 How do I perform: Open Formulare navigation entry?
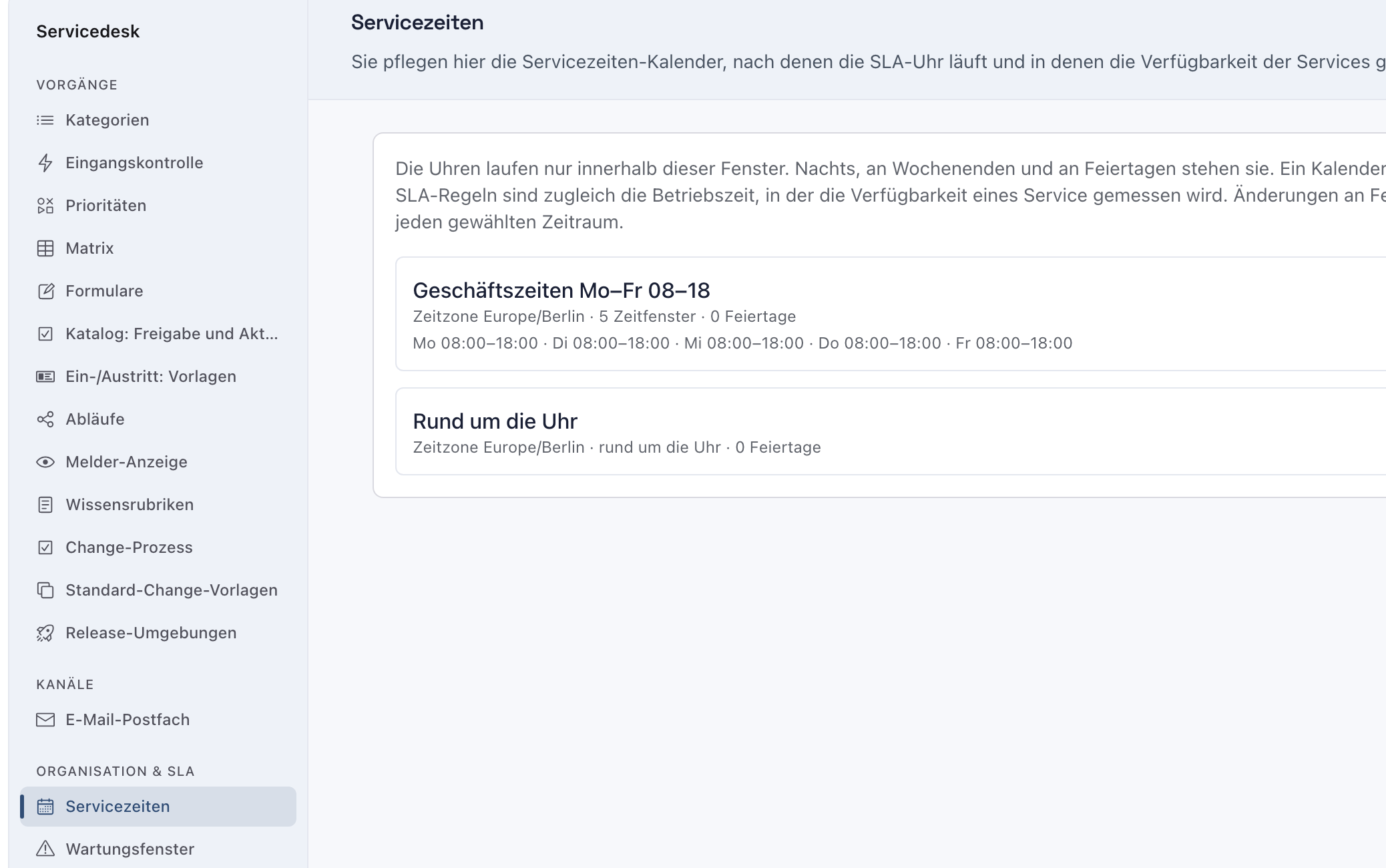click(158, 291)
